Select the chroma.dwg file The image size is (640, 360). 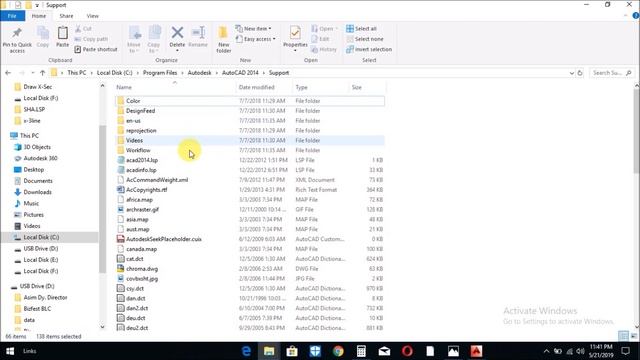click(250, 269)
